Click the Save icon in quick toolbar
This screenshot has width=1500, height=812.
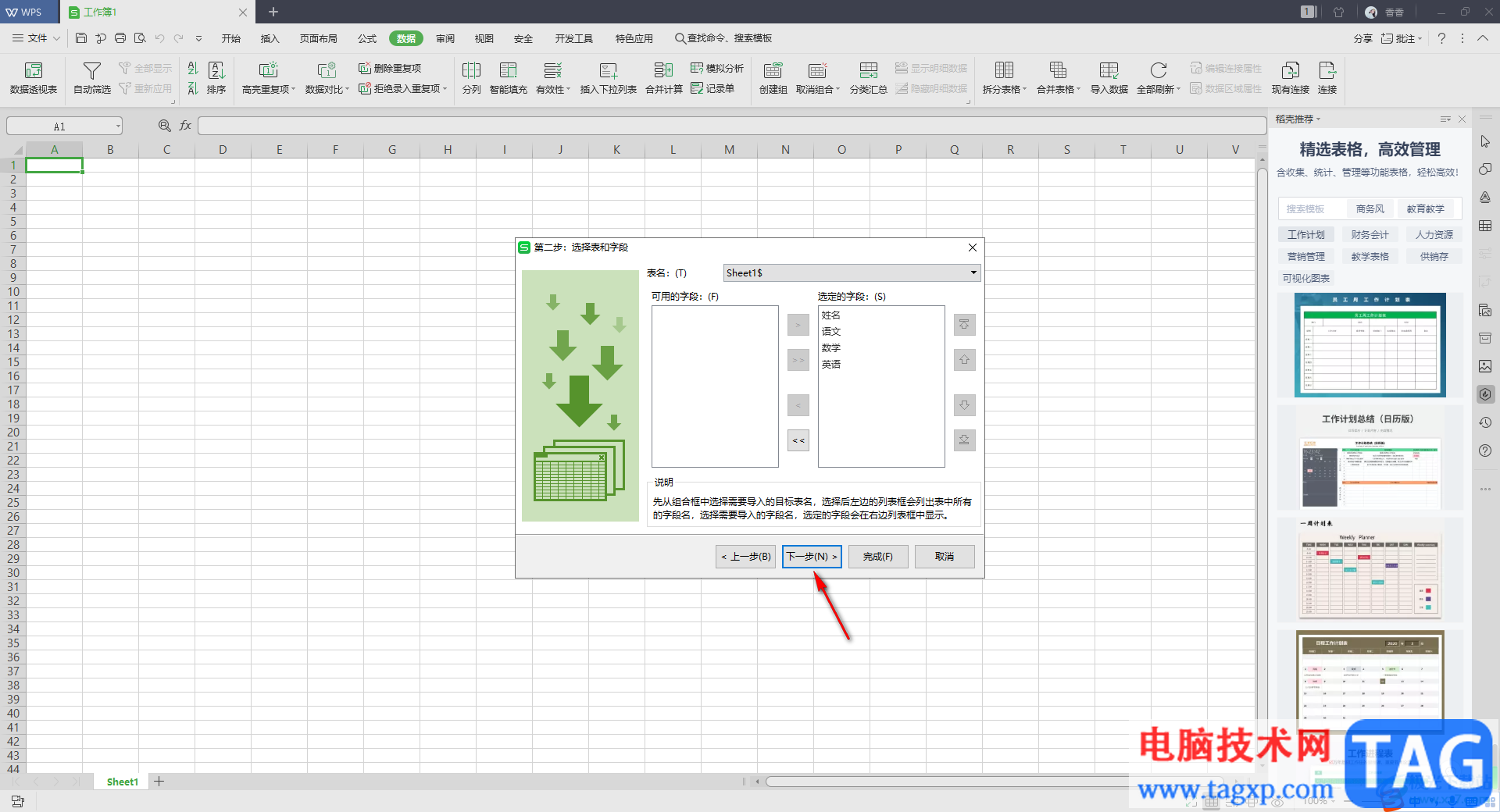coord(81,38)
